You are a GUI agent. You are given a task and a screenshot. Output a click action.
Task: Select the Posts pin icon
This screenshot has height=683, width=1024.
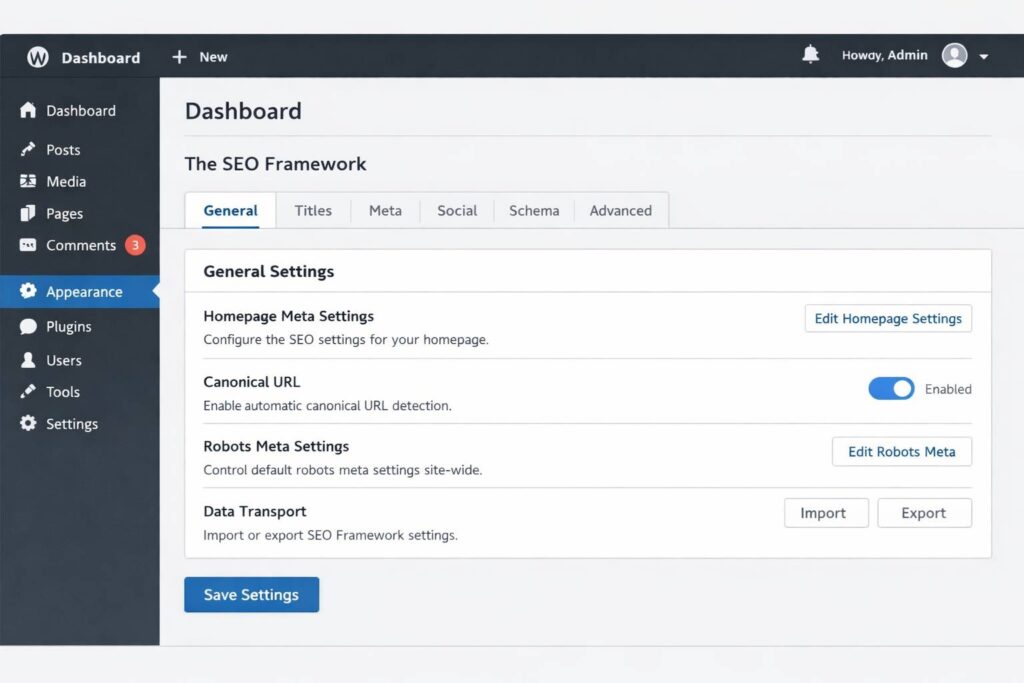pos(28,150)
